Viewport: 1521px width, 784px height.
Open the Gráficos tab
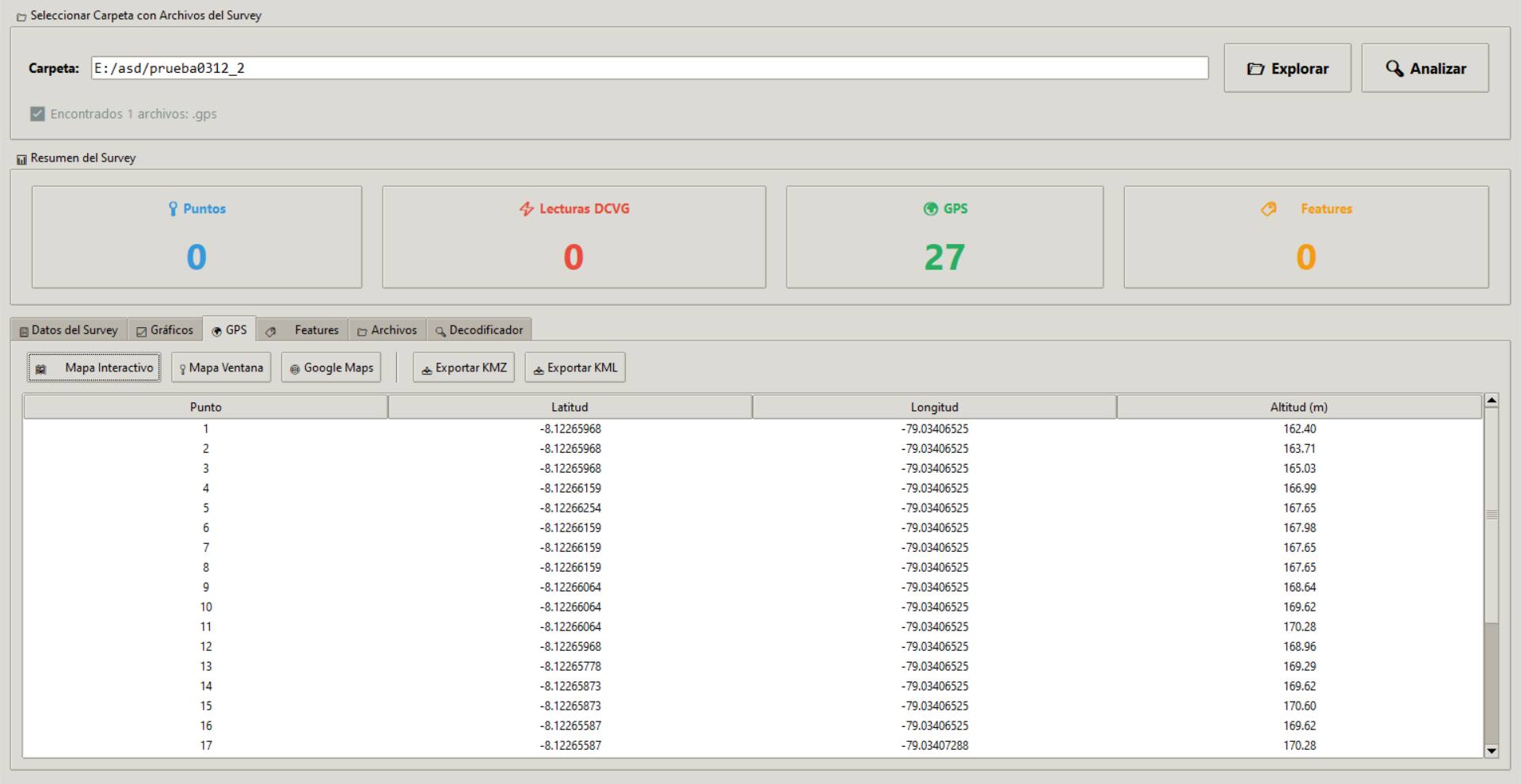pyautogui.click(x=165, y=330)
